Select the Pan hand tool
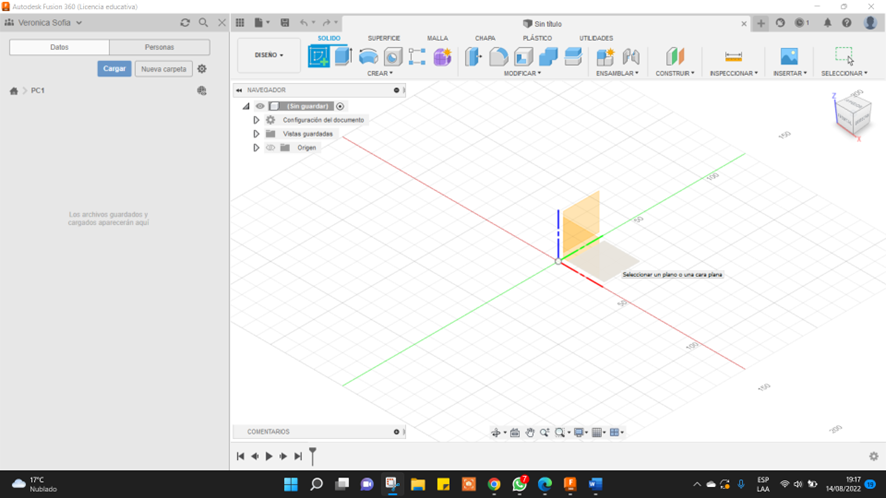Viewport: 886px width, 498px height. [529, 432]
